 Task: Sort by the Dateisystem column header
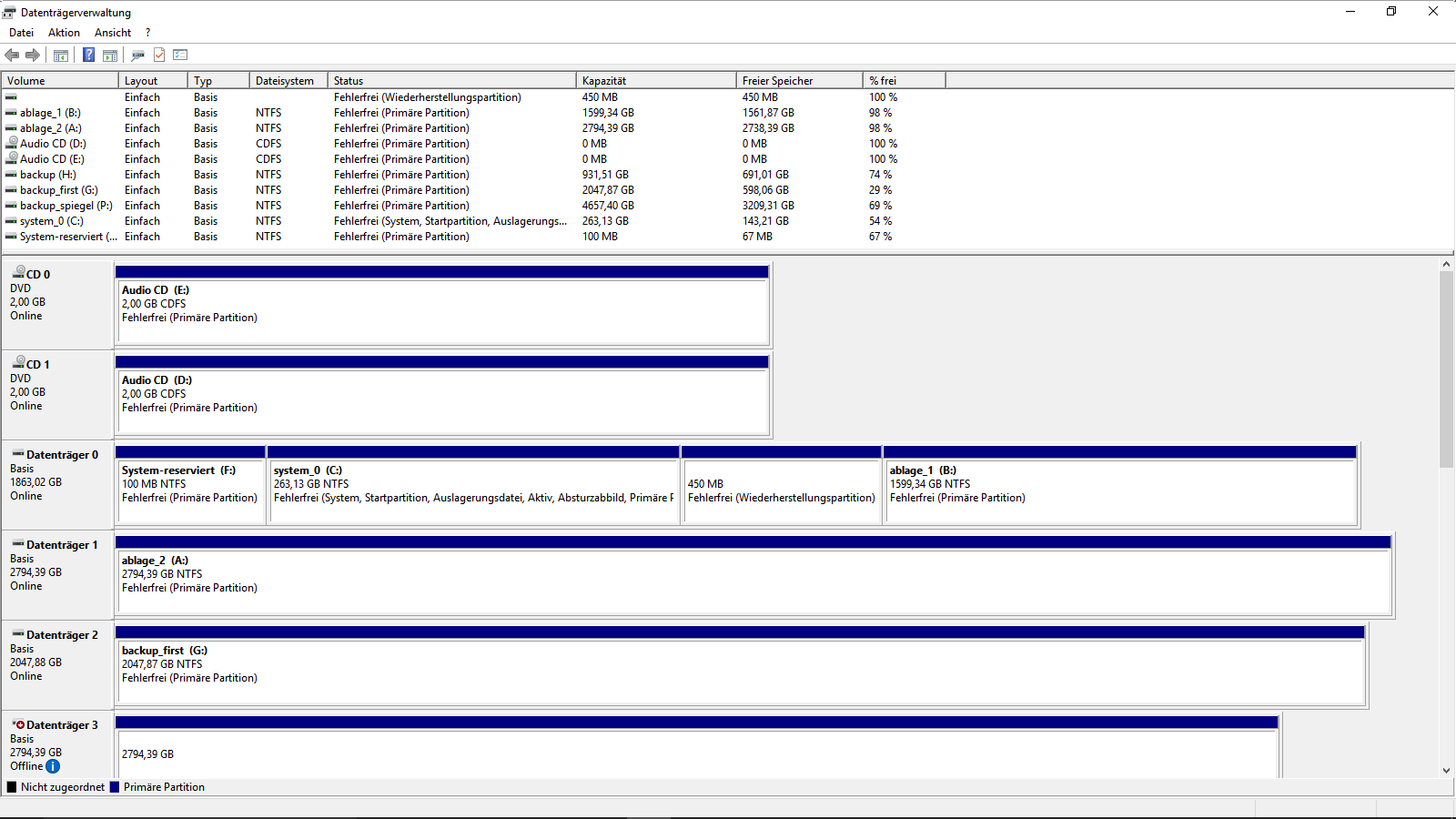pos(288,81)
